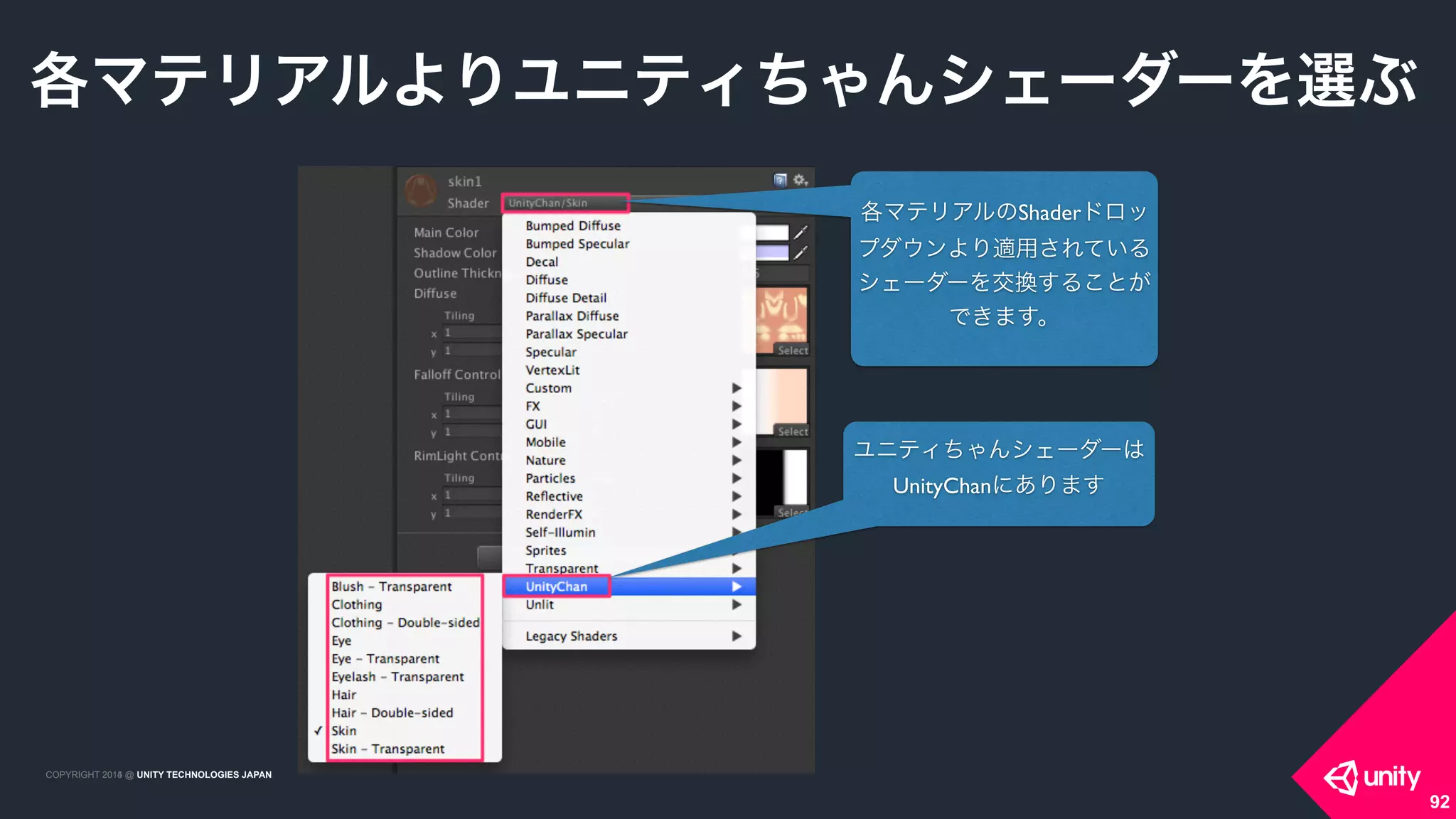
Task: Expand the Transparent shader submenu
Action: coord(629,569)
